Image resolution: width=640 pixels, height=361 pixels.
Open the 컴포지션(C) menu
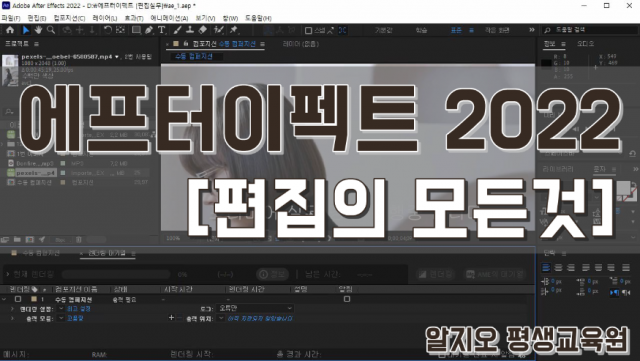tap(69, 18)
